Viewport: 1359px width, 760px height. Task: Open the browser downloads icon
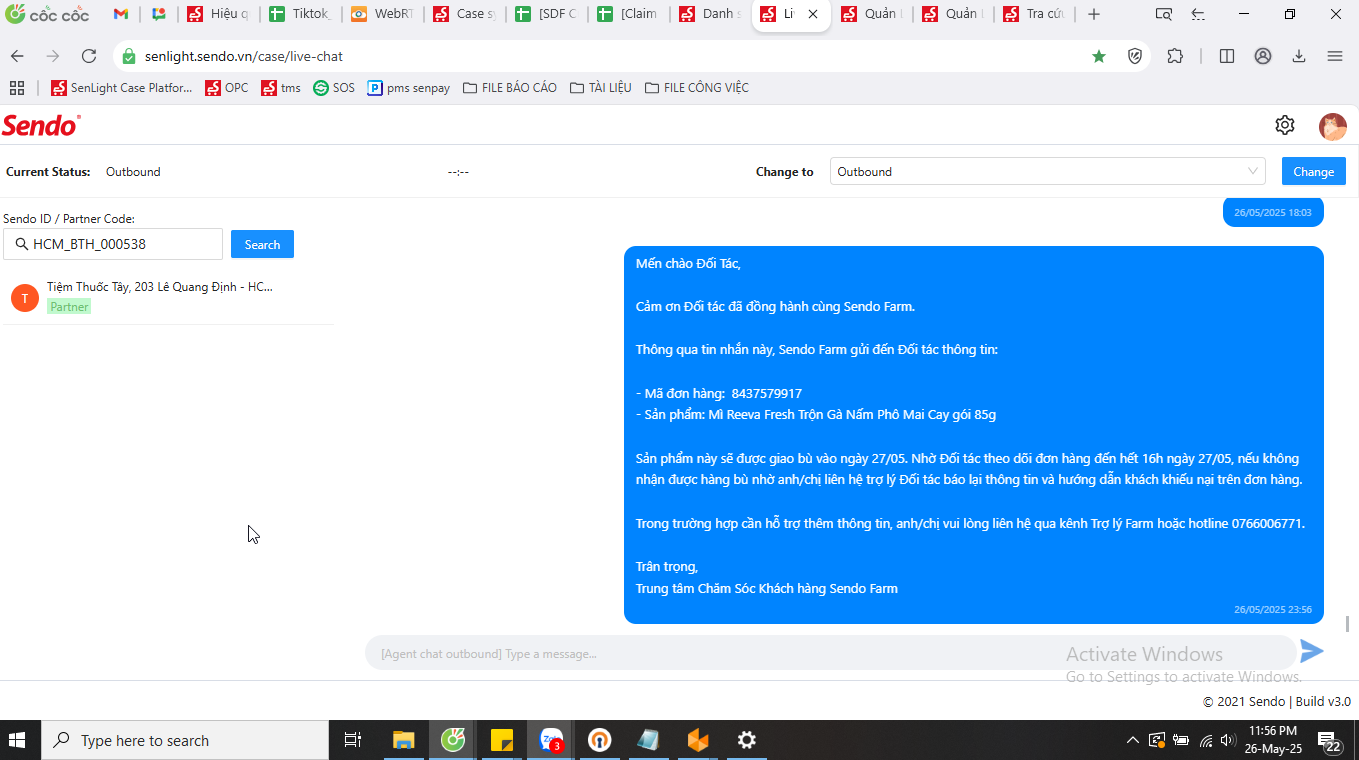click(1299, 56)
